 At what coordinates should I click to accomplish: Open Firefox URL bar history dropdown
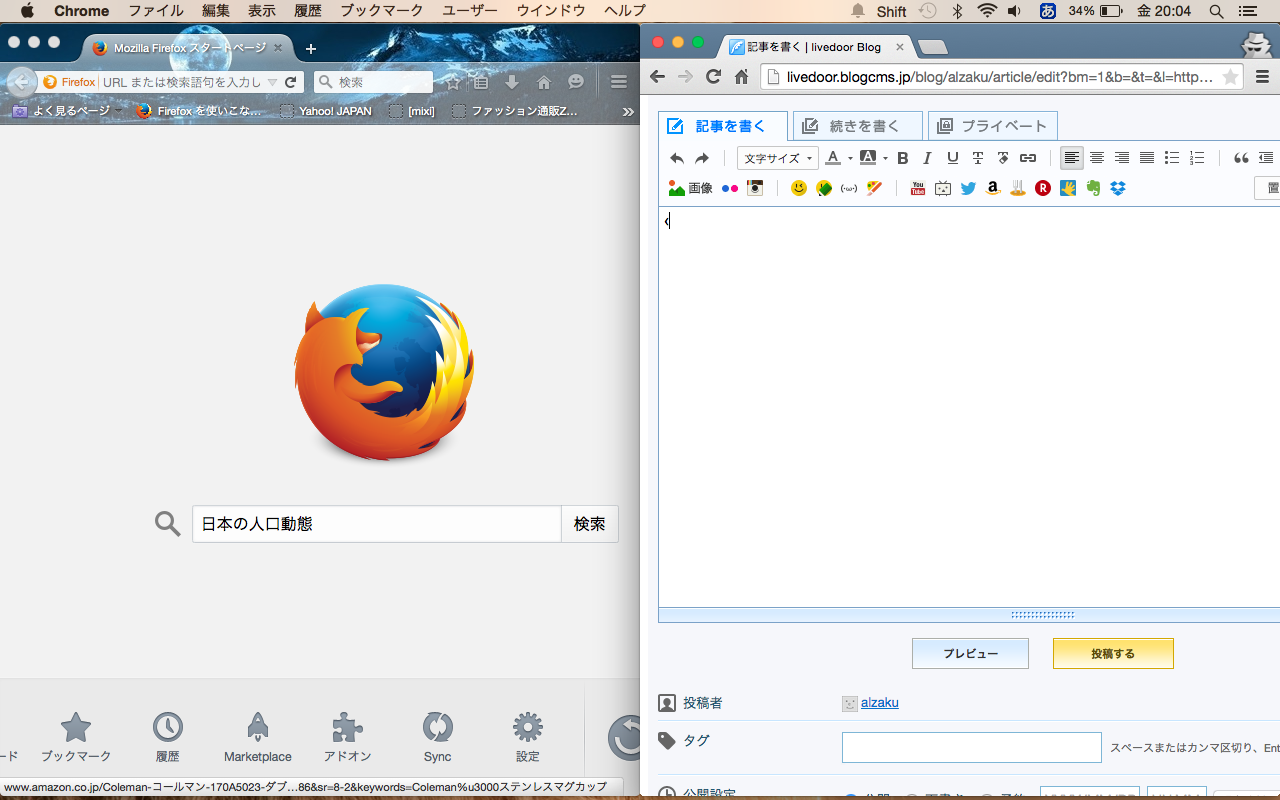tap(272, 82)
